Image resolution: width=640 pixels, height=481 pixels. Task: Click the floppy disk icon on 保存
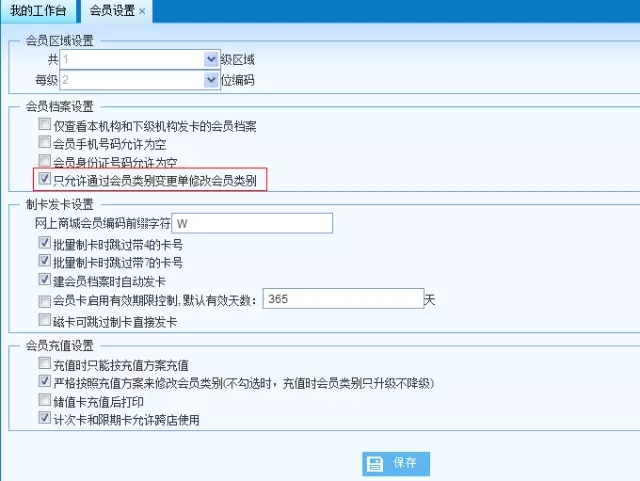(x=375, y=464)
